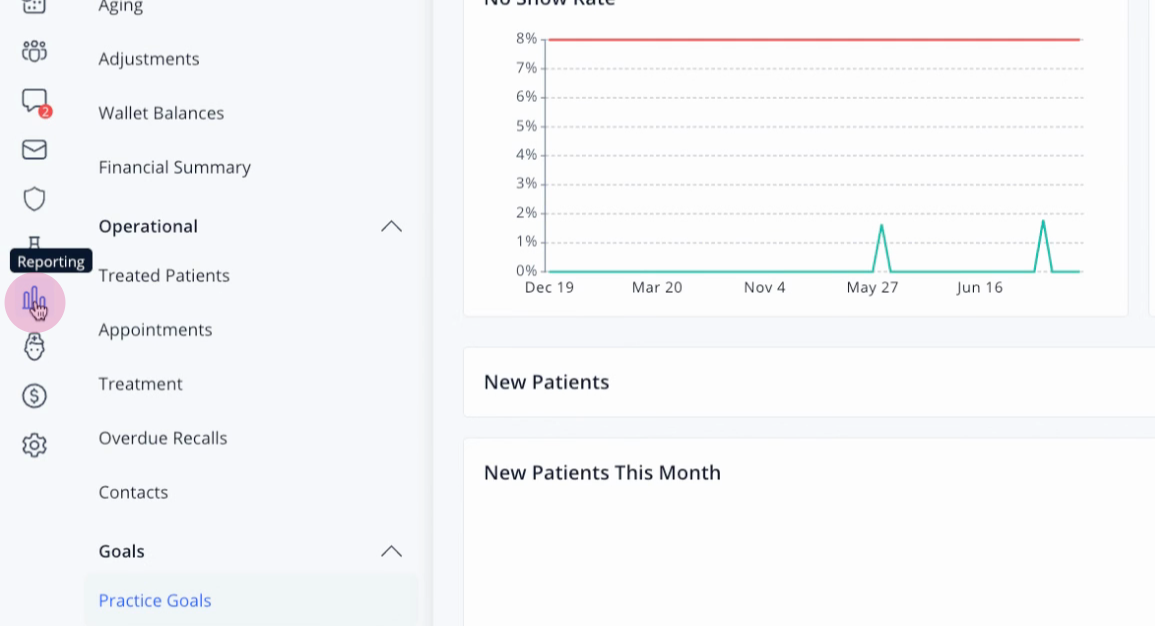Open the dollar sign billing icon
This screenshot has height=626, width=1155.
34,395
